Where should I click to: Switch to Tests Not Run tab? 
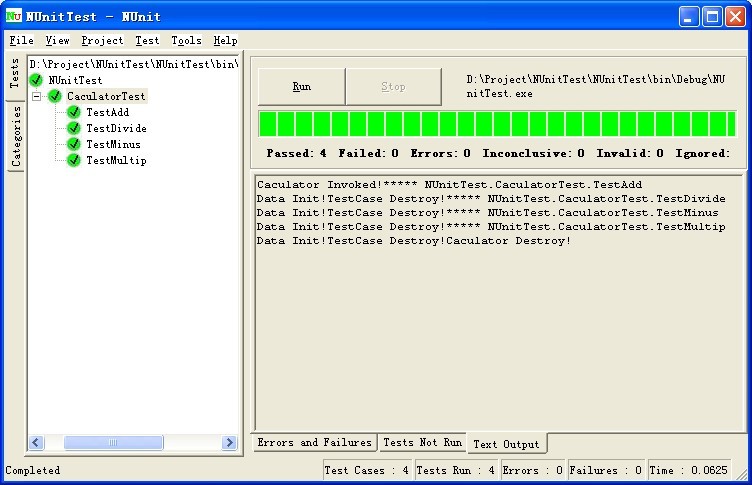(422, 443)
